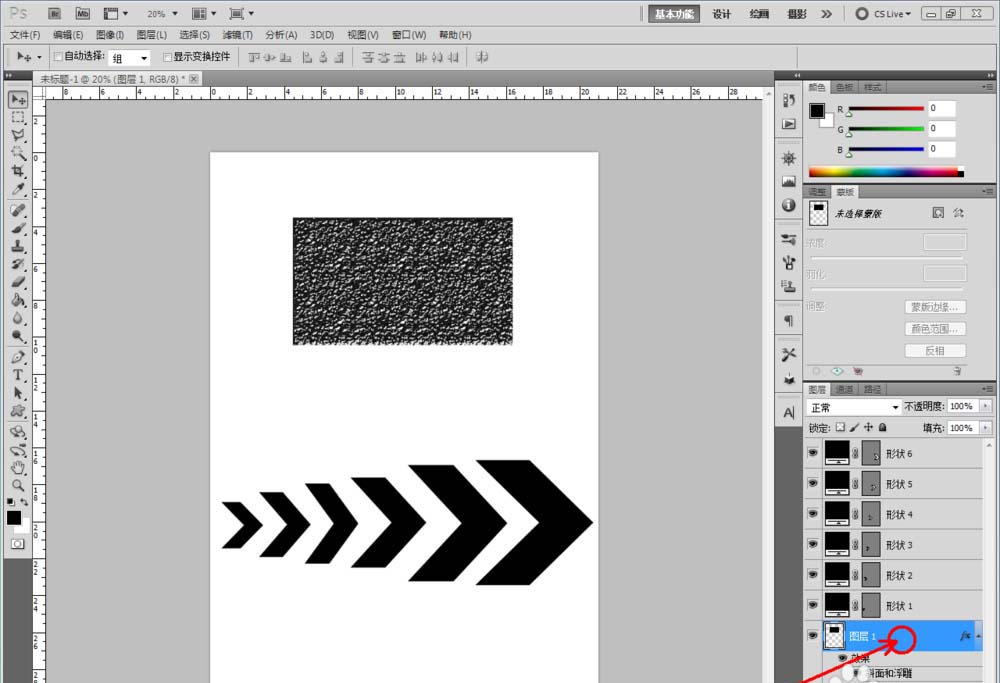Screen dimensions: 1000x683
Task: Enable the 自动选择 checkbox
Action: [58, 57]
